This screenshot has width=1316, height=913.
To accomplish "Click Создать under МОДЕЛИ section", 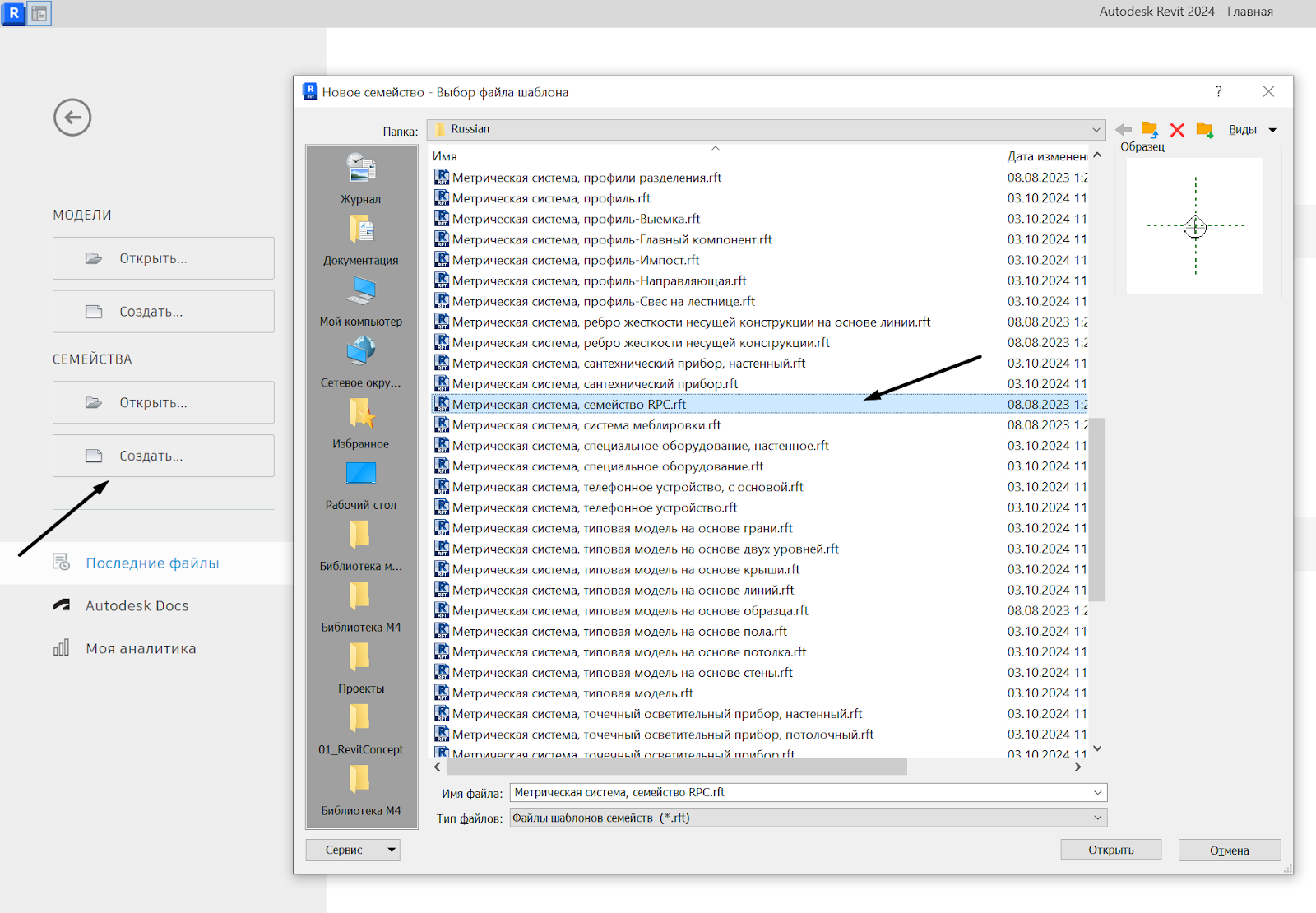I will pos(164,312).
